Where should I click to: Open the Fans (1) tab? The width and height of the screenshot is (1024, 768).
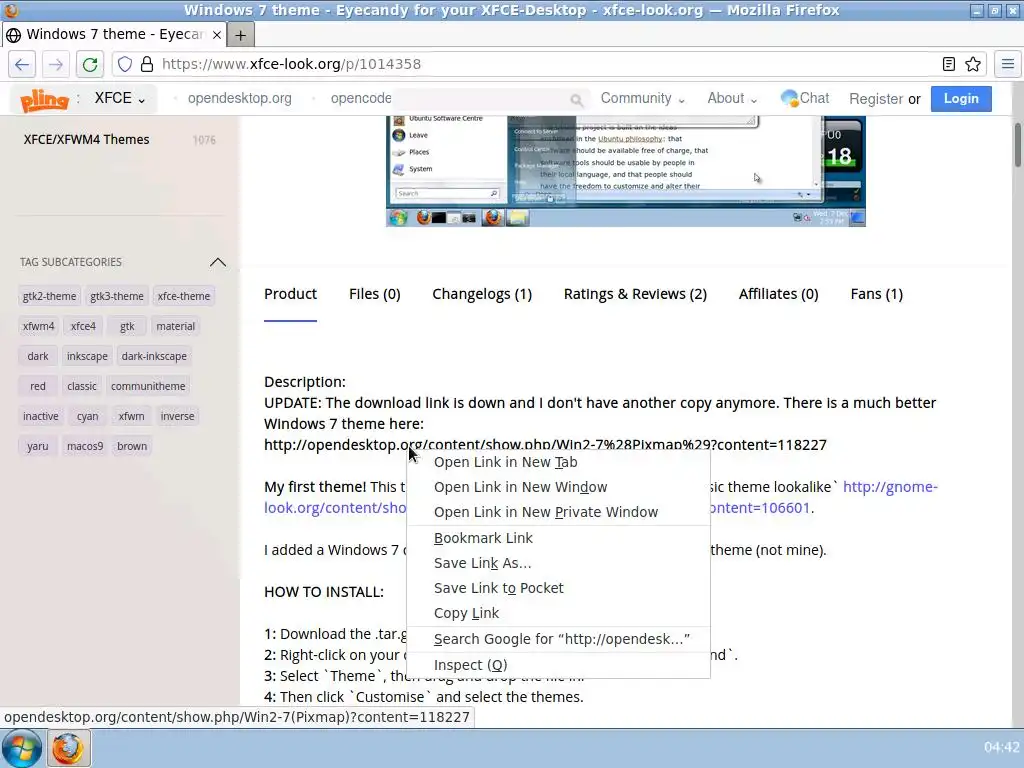coord(876,294)
